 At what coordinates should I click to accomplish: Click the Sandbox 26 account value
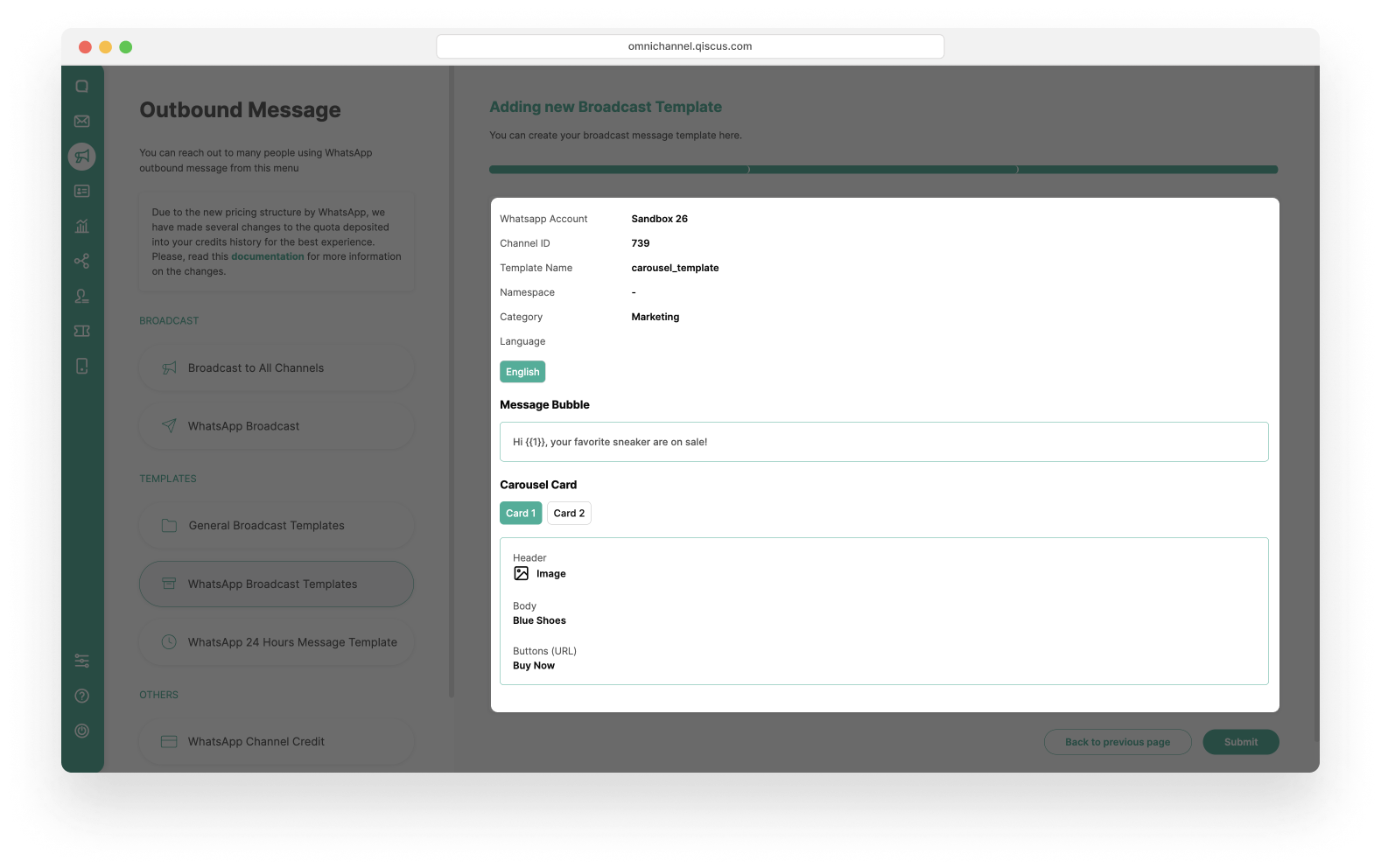coord(660,220)
